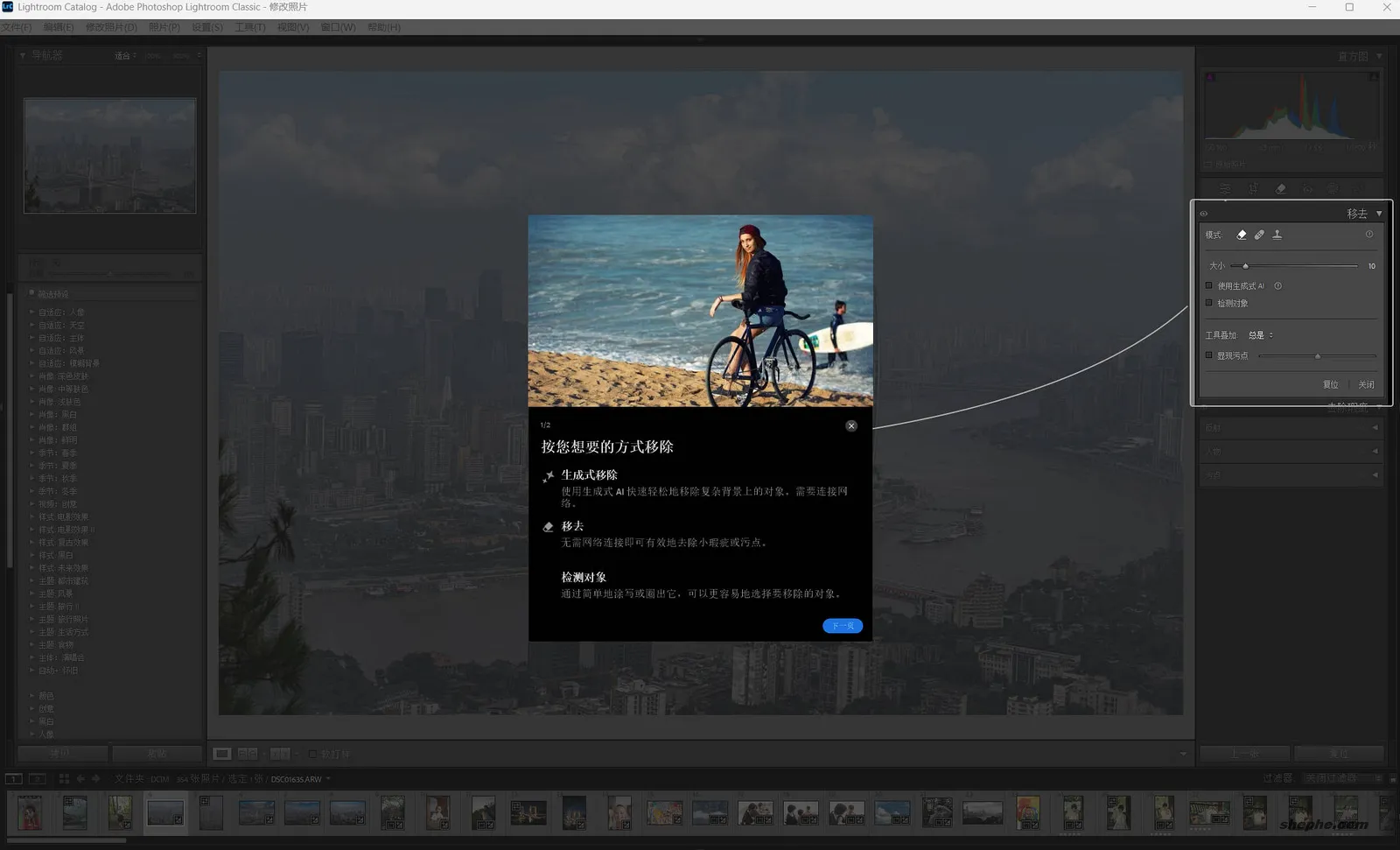Click 复位 to reset the Remove tool
Image resolution: width=1400 pixels, height=850 pixels.
coord(1331,385)
